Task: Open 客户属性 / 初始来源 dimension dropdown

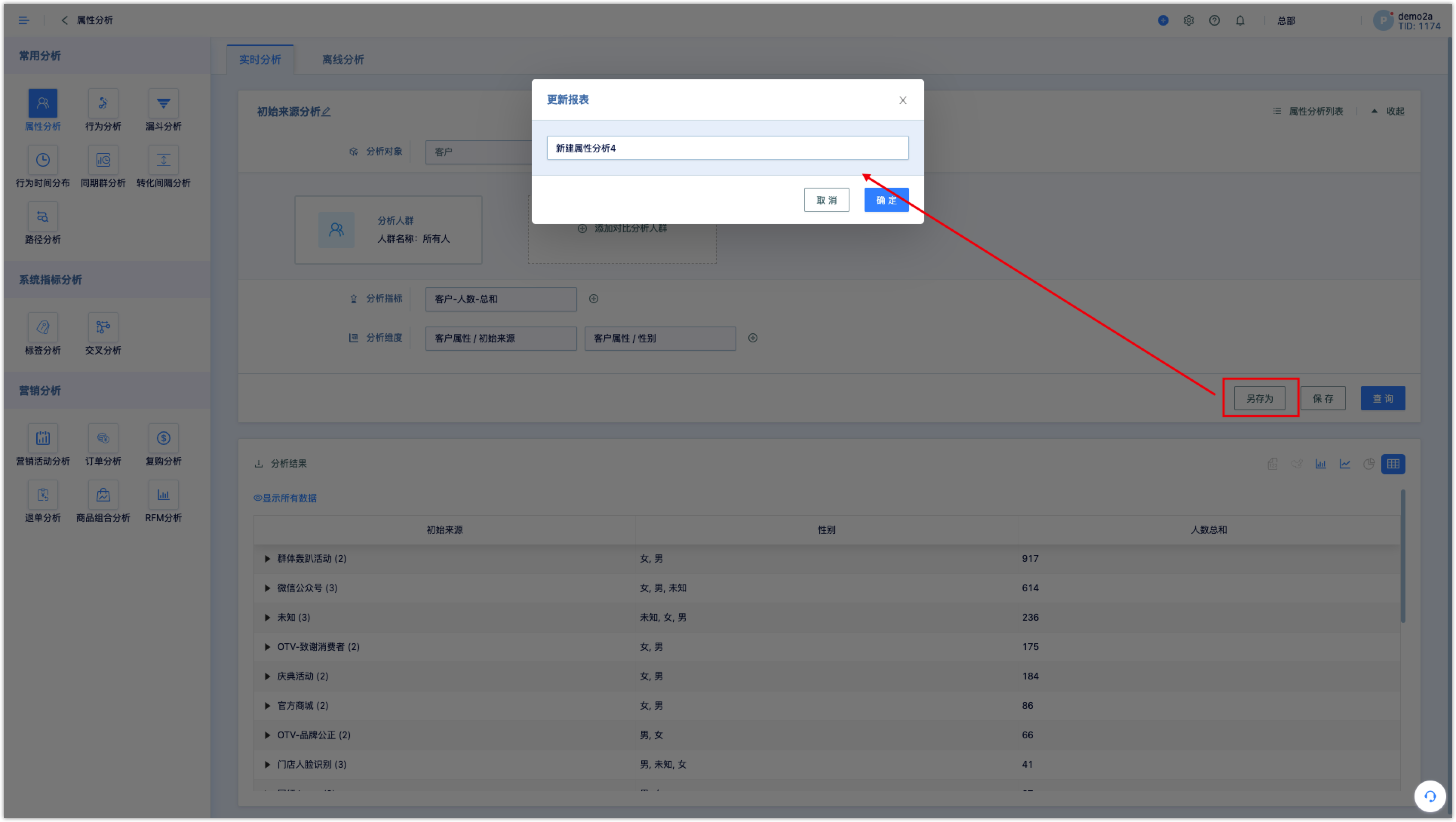Action: 501,338
